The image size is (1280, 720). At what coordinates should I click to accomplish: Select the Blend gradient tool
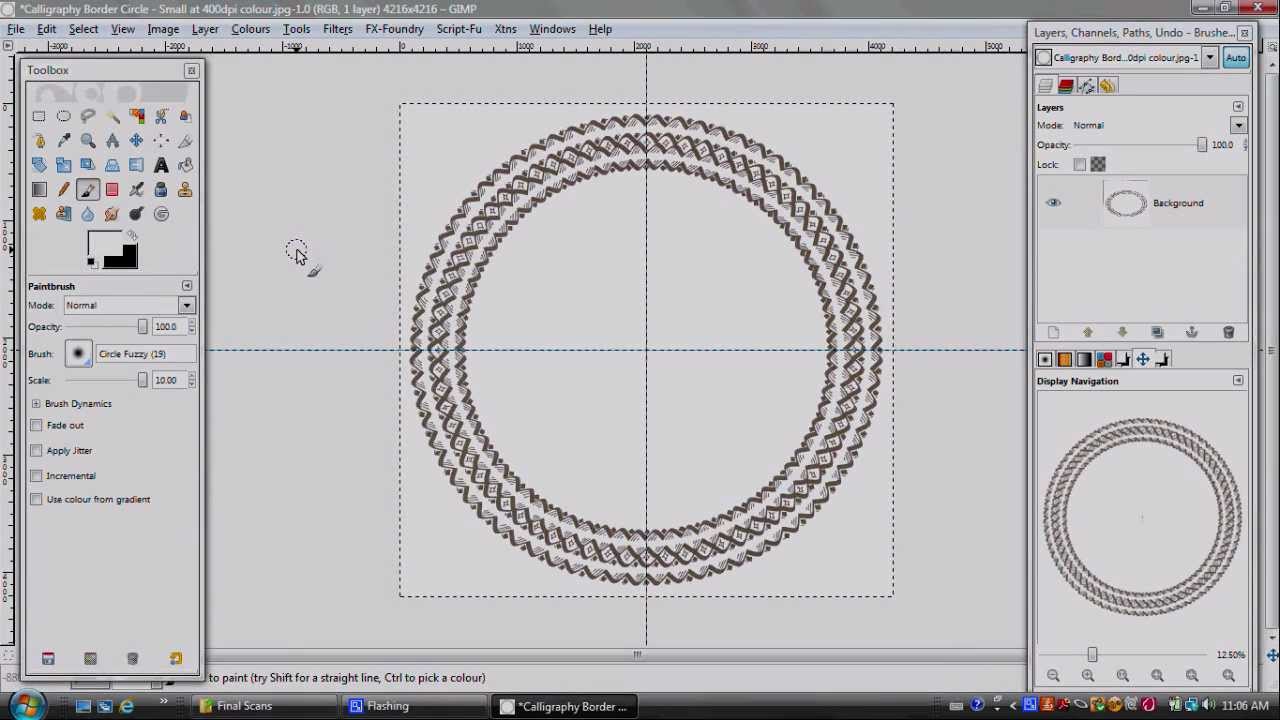coord(39,190)
